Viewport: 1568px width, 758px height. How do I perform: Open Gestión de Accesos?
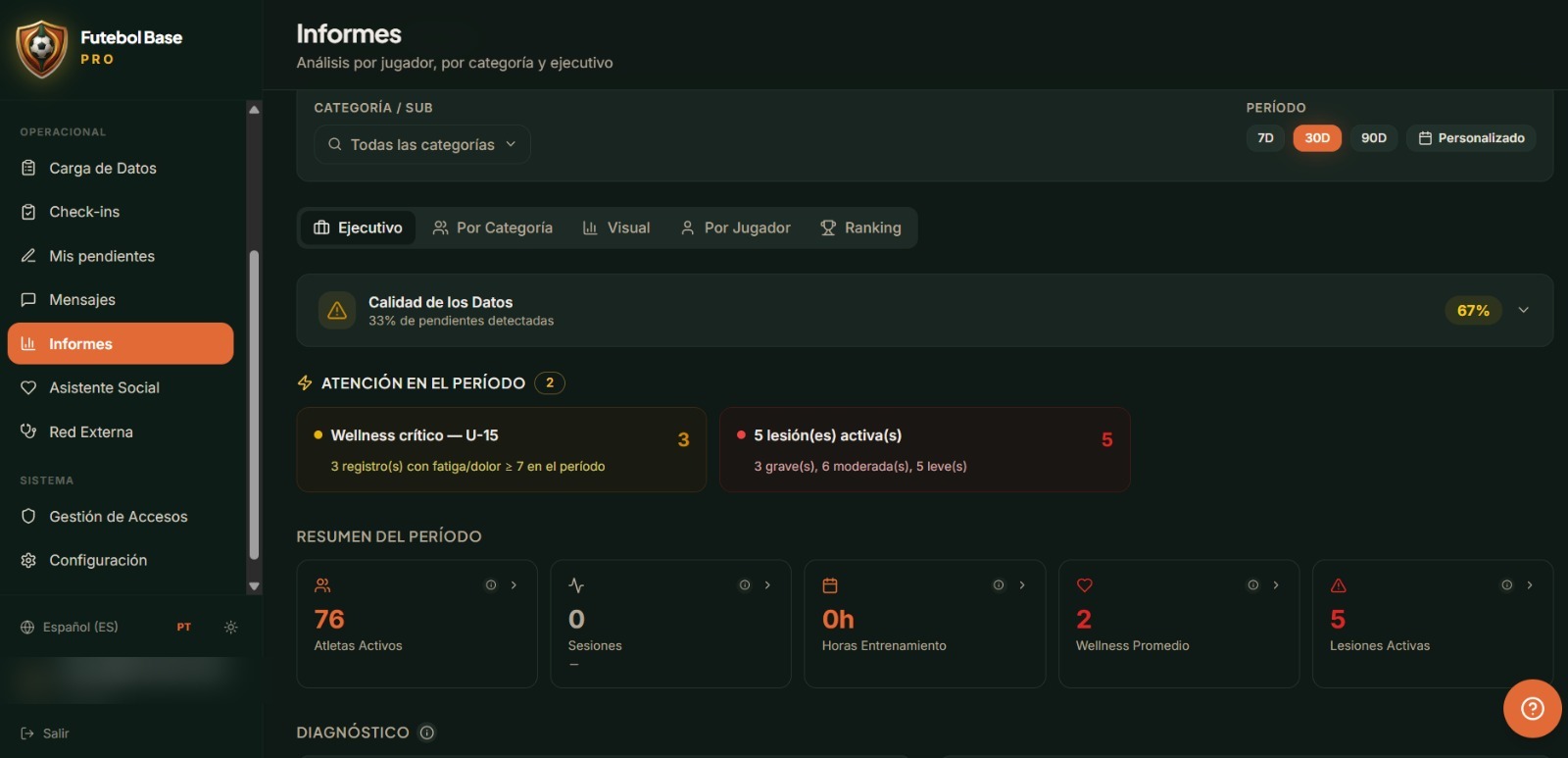click(121, 517)
